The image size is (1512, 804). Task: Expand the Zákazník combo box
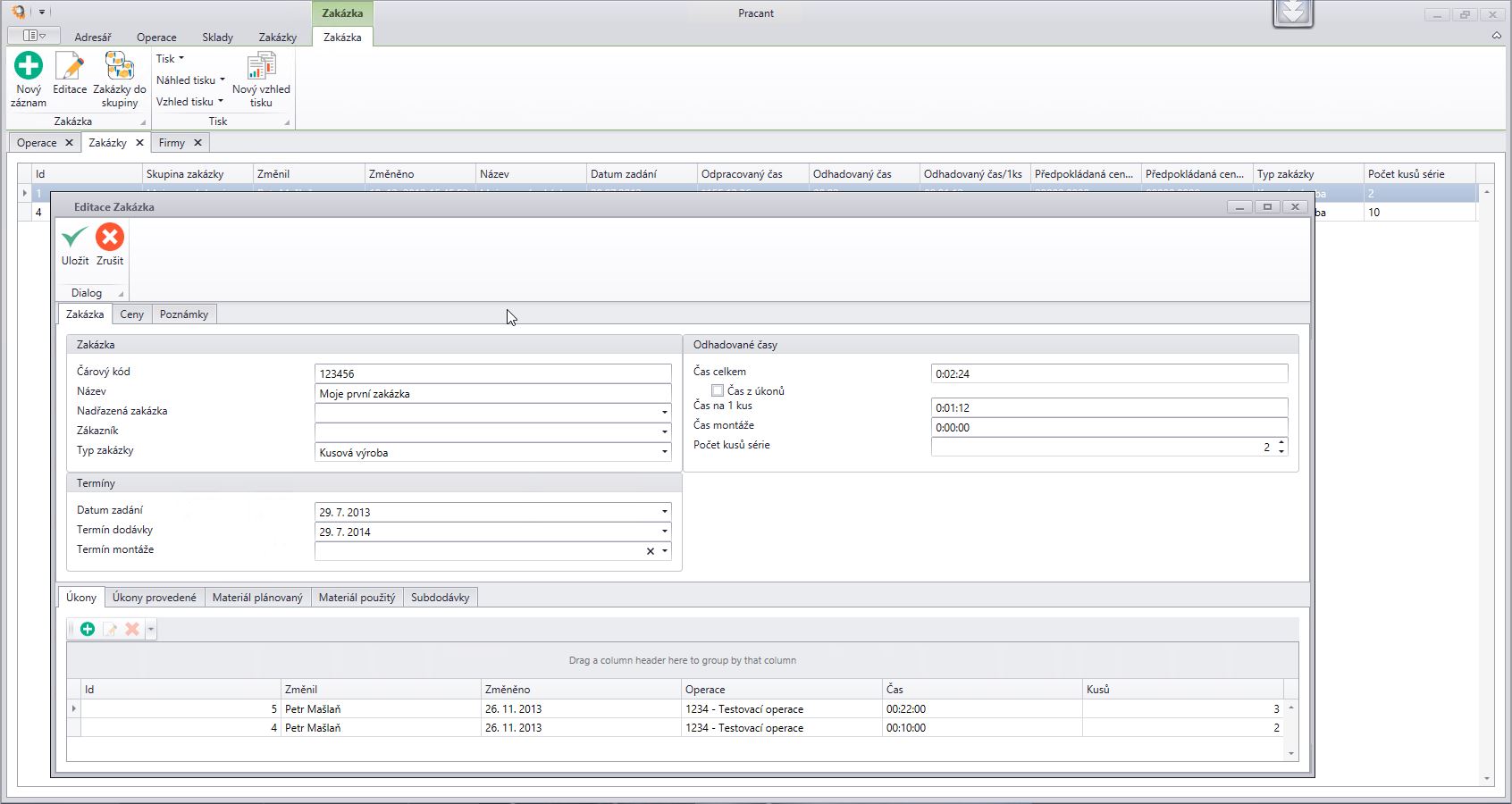point(665,431)
